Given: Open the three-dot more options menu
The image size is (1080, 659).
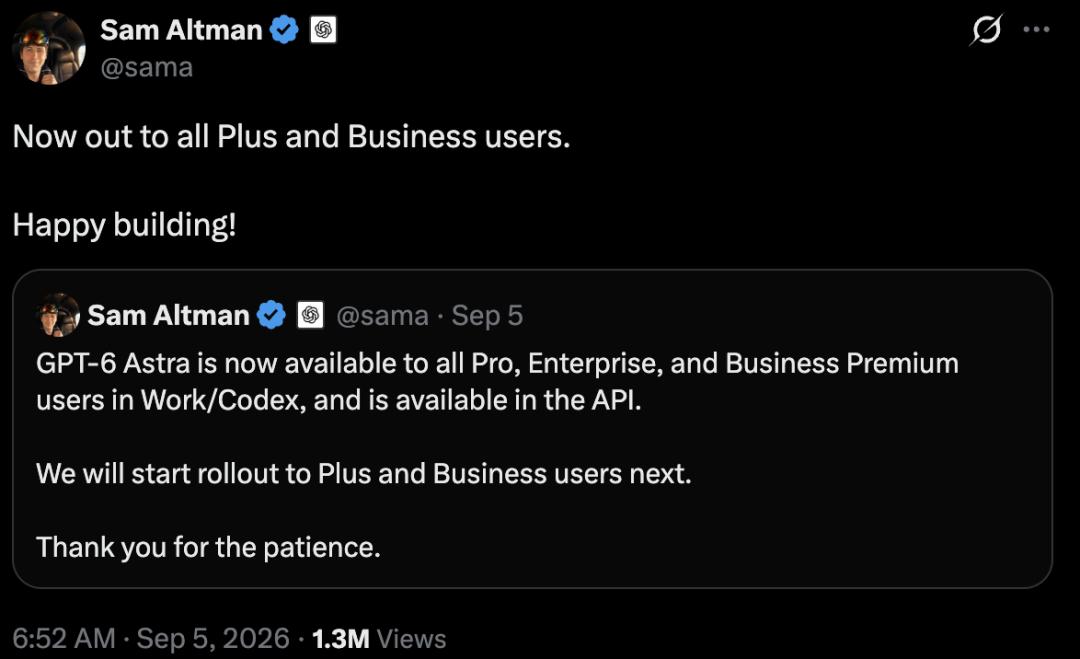Looking at the screenshot, I should click(1036, 30).
